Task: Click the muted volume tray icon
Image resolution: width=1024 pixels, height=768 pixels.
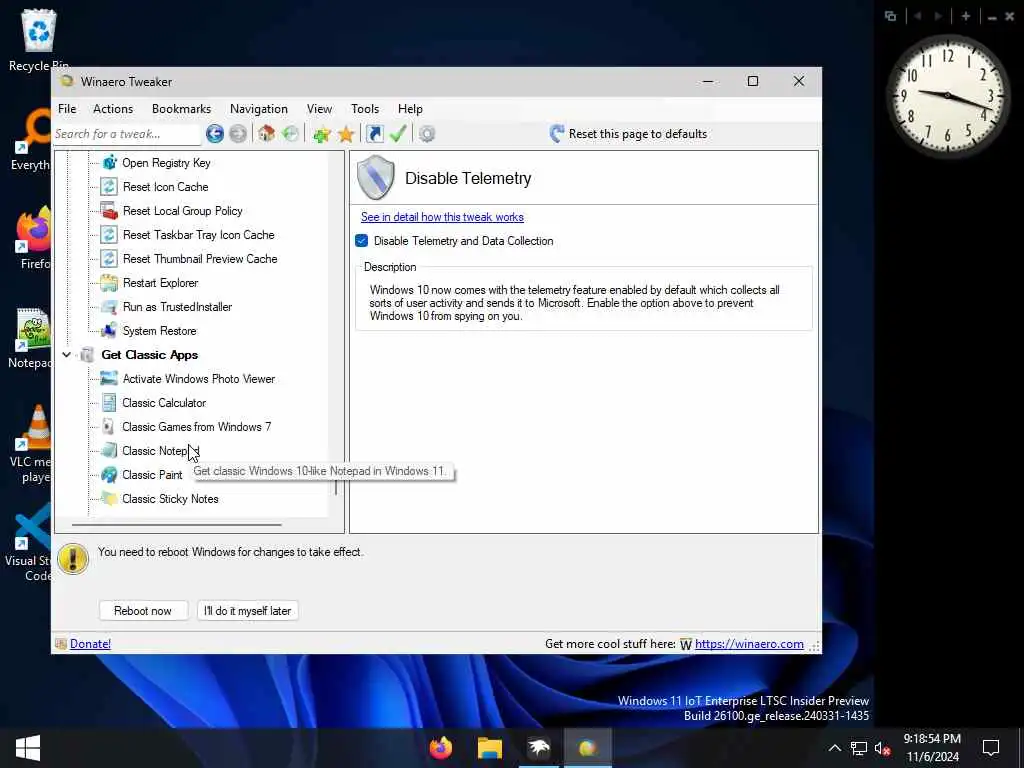Action: [882, 748]
